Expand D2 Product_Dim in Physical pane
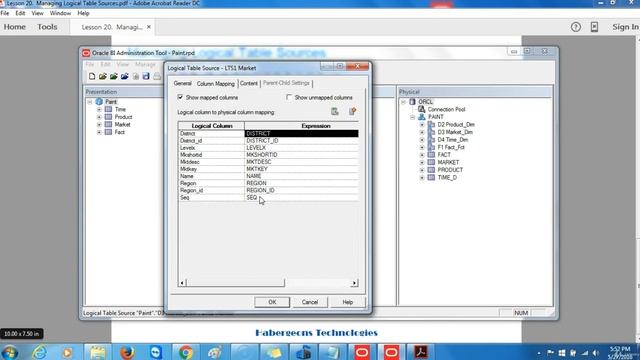640x360 pixels. pyautogui.click(x=422, y=124)
